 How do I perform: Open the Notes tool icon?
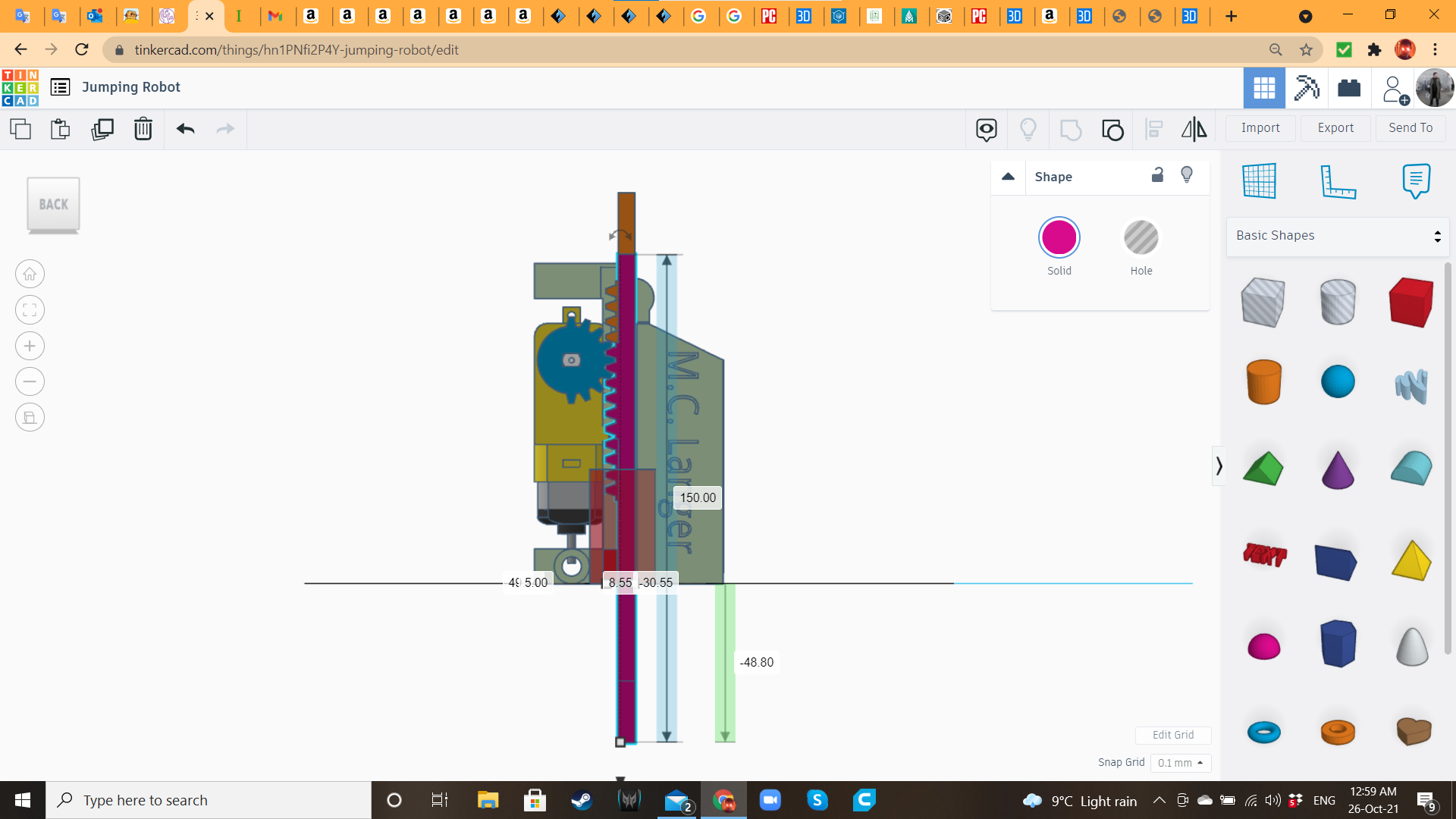click(x=1416, y=182)
